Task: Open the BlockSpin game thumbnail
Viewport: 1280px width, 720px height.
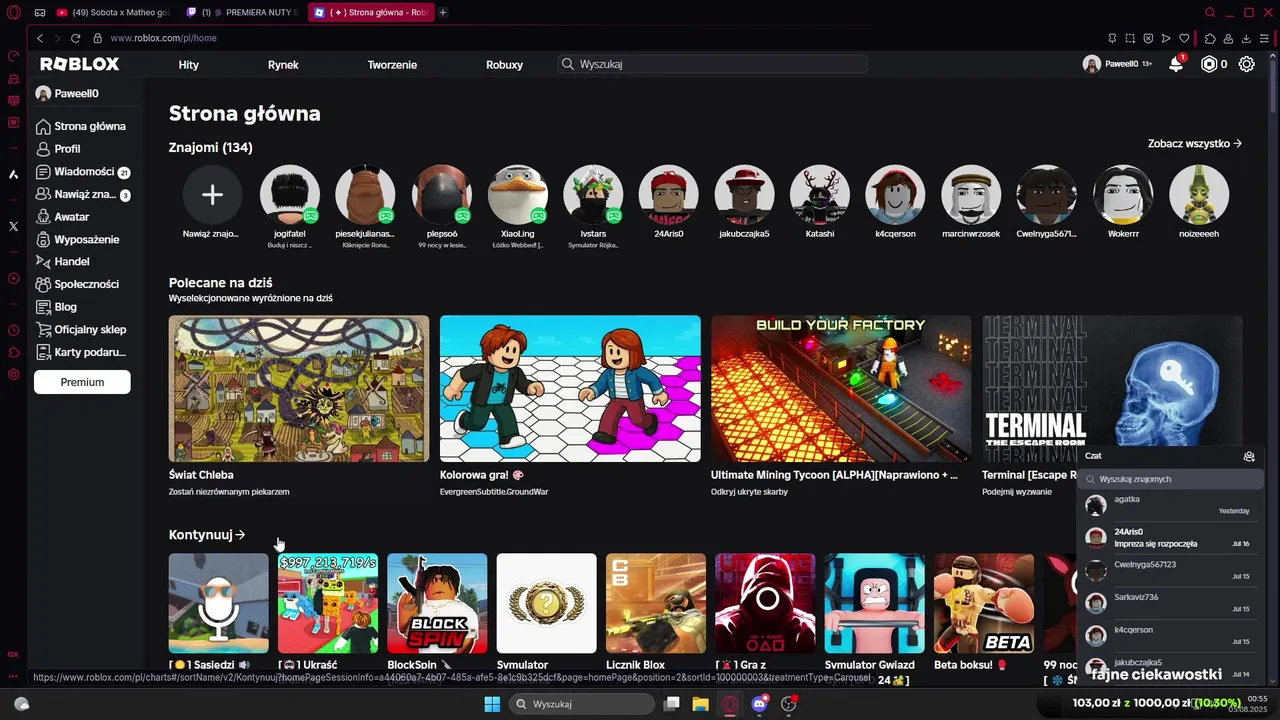Action: (437, 603)
